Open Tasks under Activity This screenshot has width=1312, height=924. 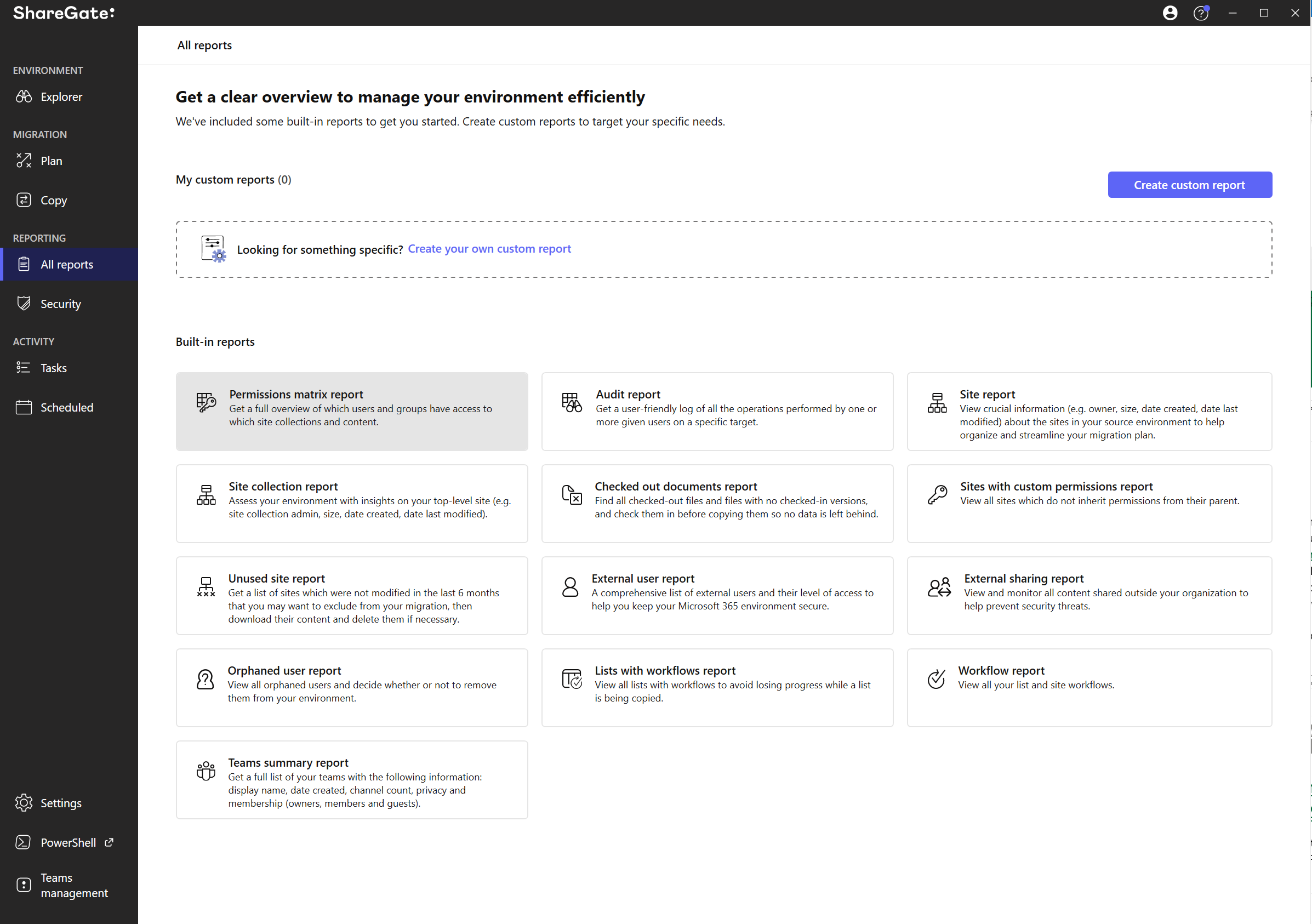54,367
